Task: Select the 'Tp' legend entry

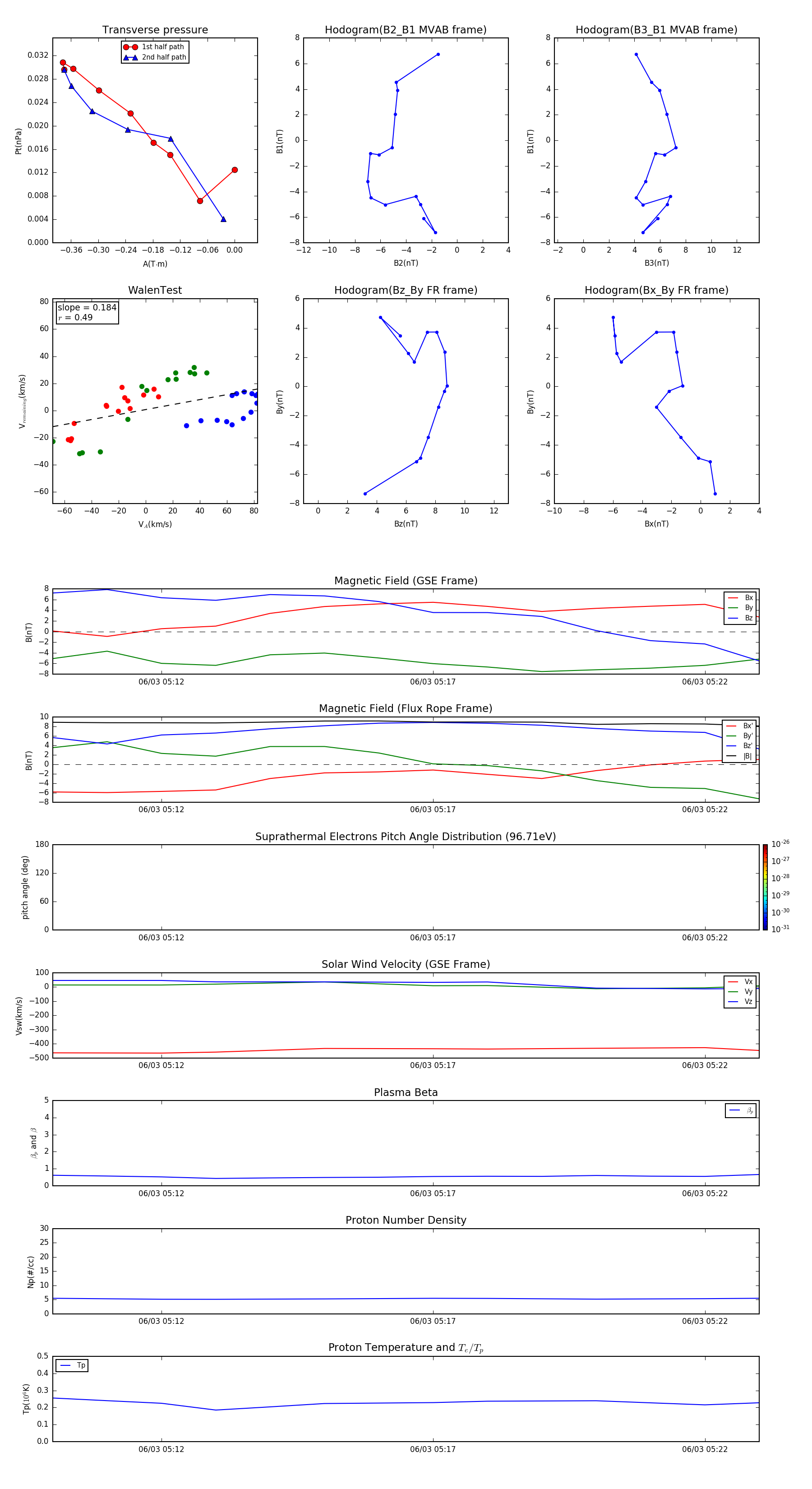Action: (72, 1365)
